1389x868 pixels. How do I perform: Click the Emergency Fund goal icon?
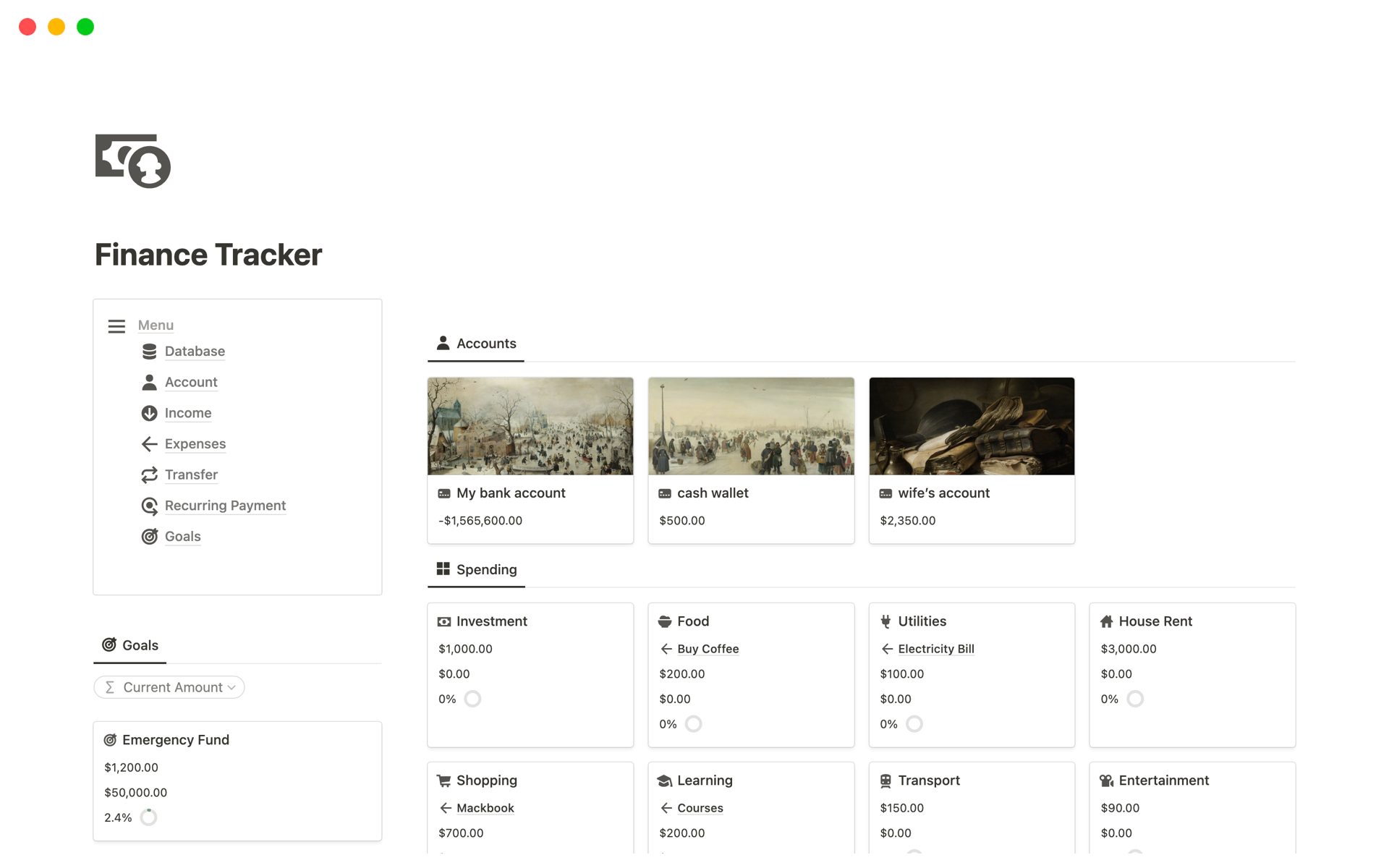click(110, 740)
